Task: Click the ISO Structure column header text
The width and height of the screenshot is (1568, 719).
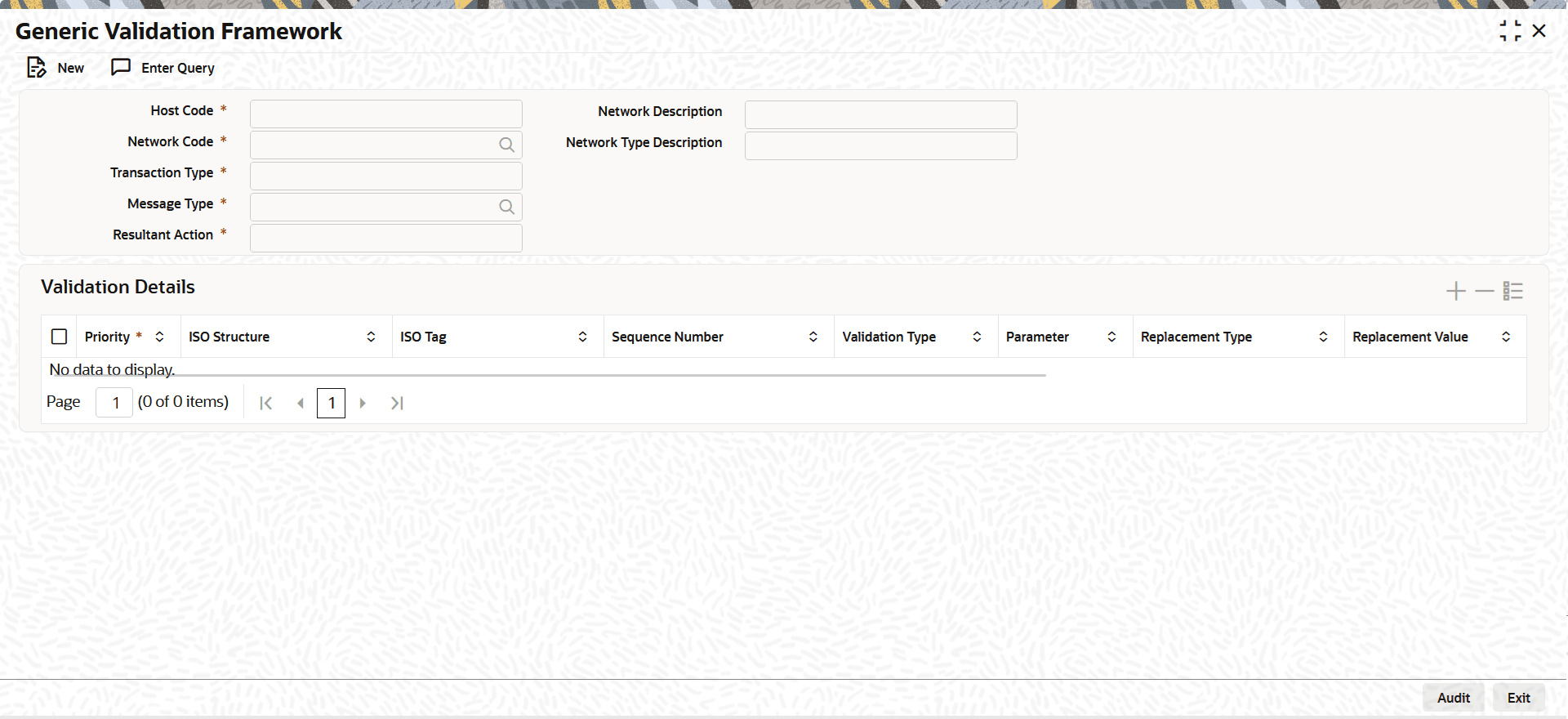Action: point(229,337)
